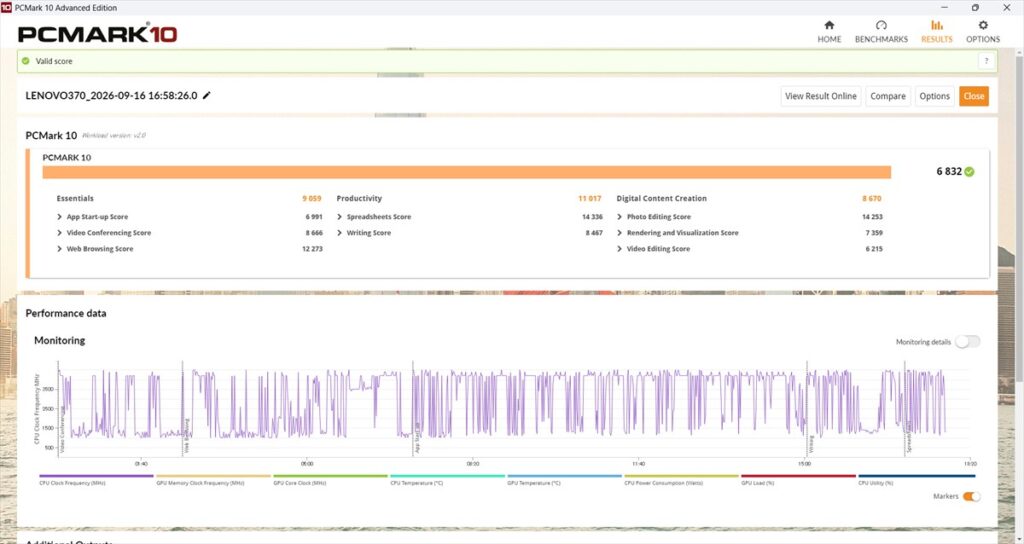The image size is (1024, 544).
Task: Click the Productivity score 11 017
Action: click(590, 199)
